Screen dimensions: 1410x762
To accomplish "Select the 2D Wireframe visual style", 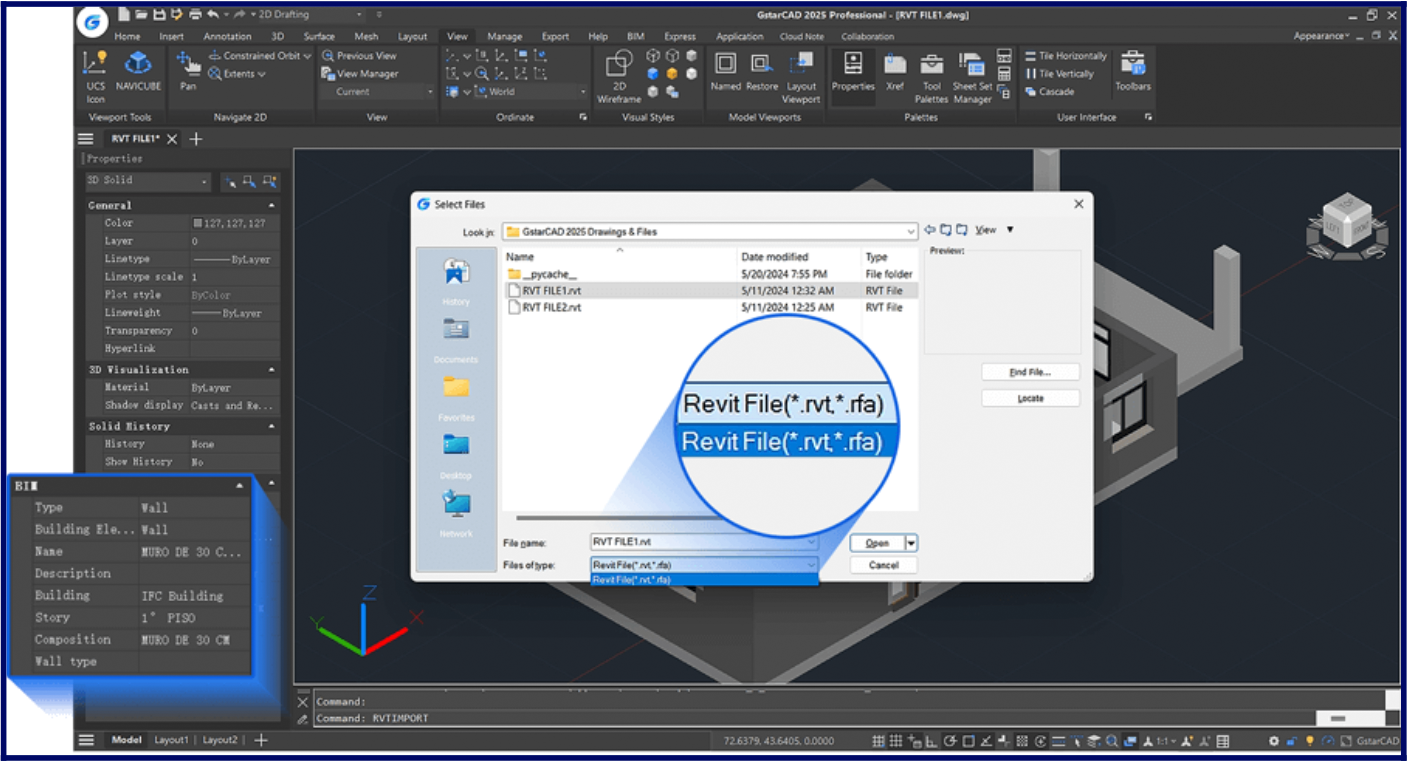I will 618,76.
